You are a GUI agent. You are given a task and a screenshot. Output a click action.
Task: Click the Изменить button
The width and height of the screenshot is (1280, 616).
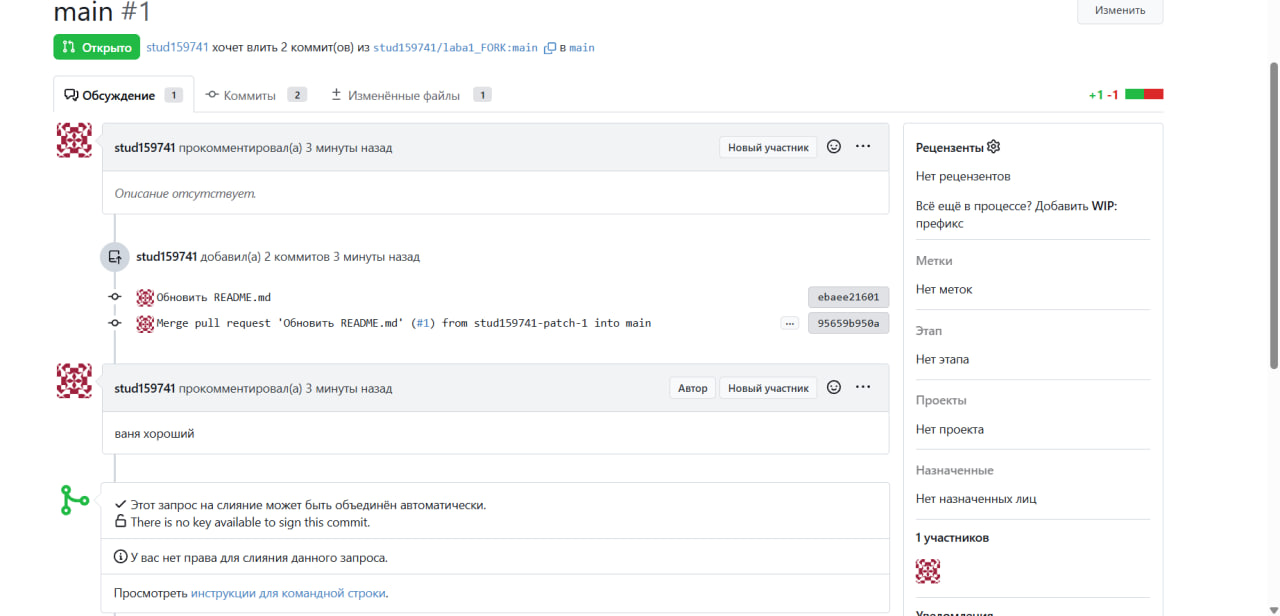[x=1119, y=11]
